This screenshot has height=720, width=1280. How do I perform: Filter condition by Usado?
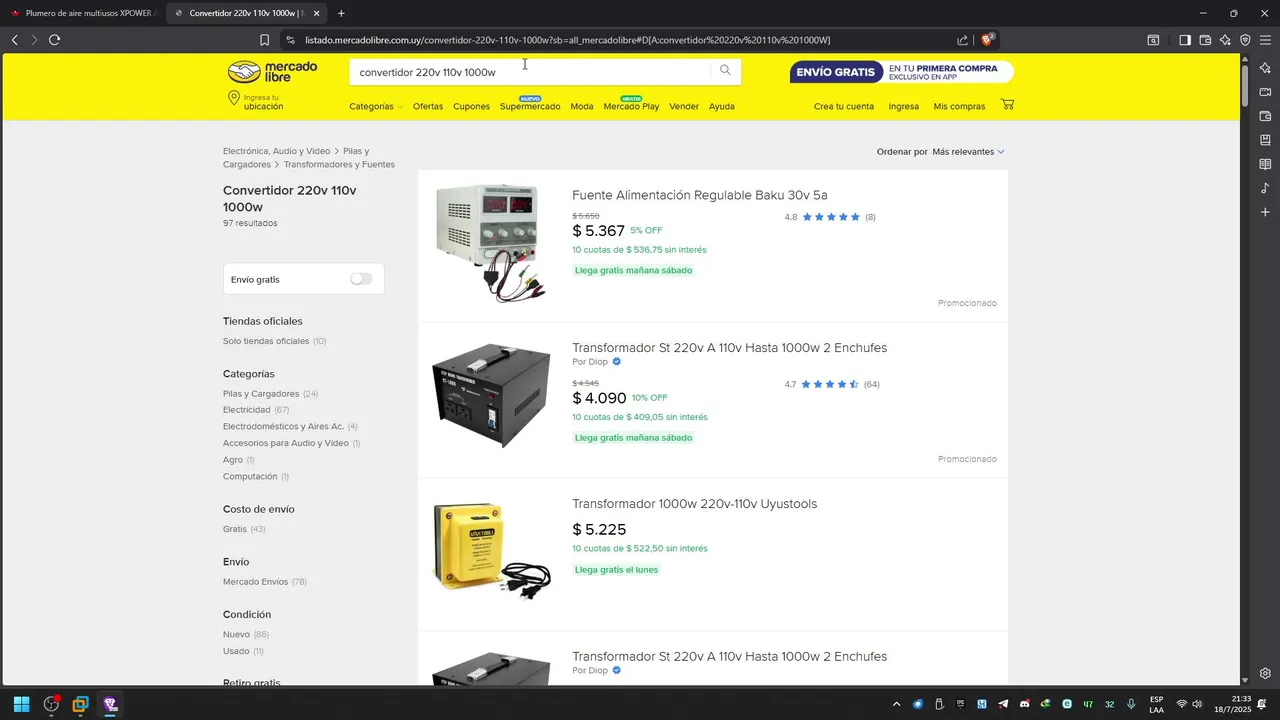tap(236, 651)
